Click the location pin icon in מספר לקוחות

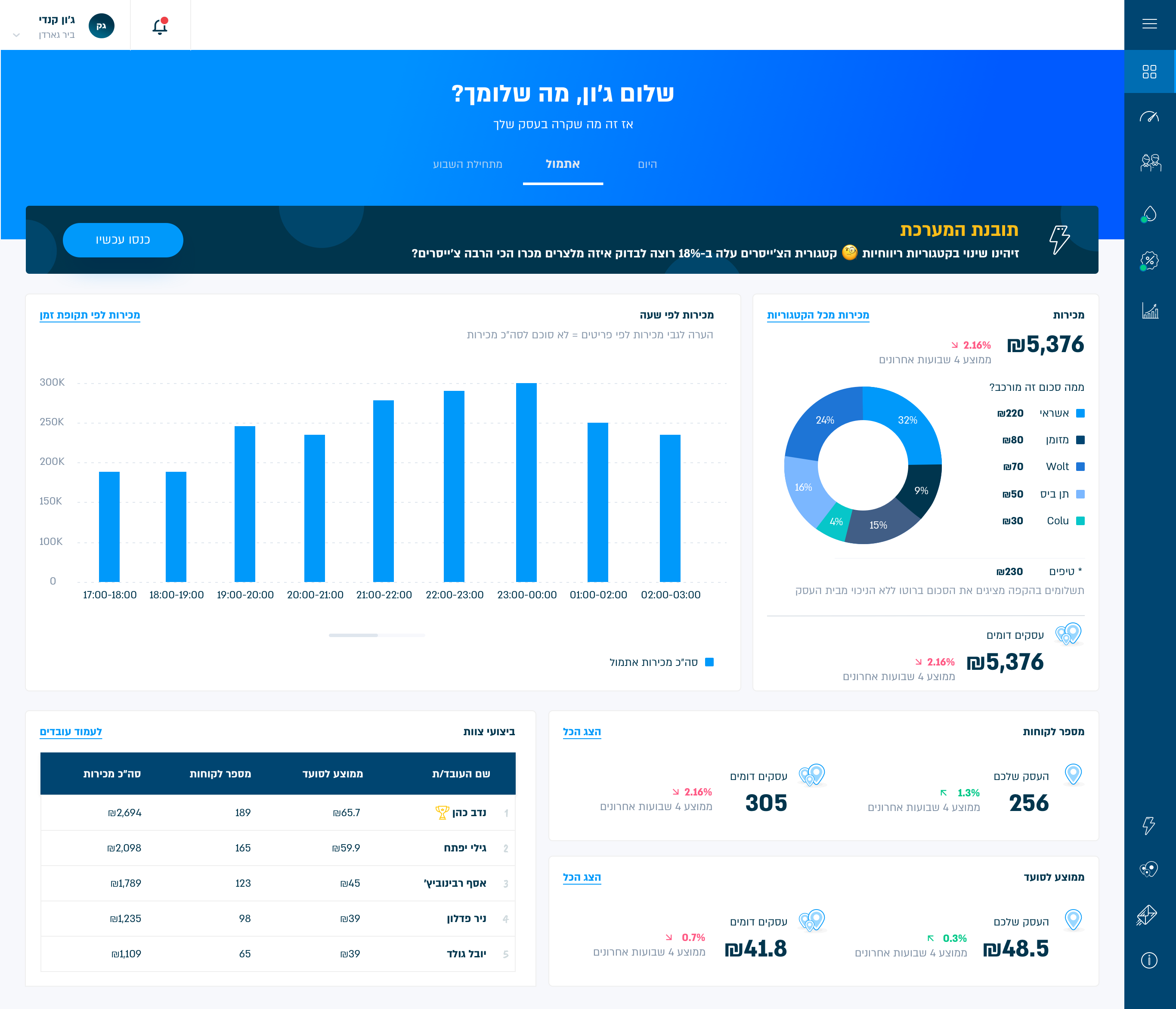coord(1073,774)
